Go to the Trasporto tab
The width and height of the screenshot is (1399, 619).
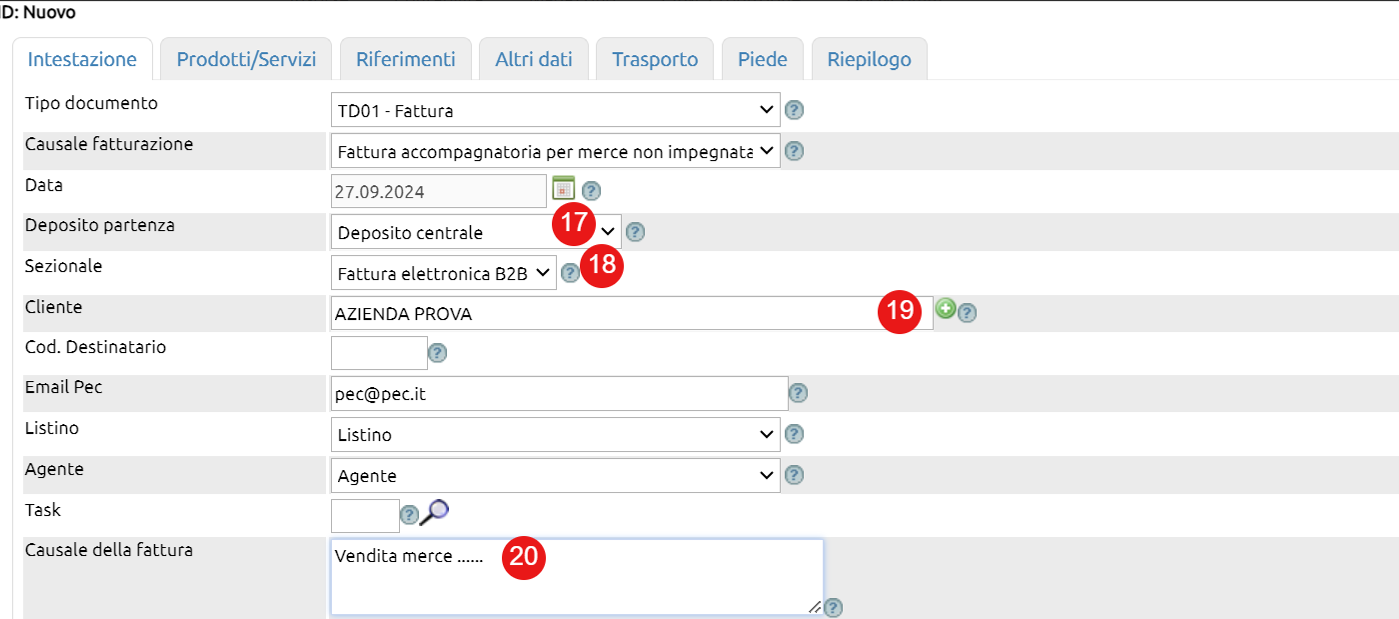655,59
